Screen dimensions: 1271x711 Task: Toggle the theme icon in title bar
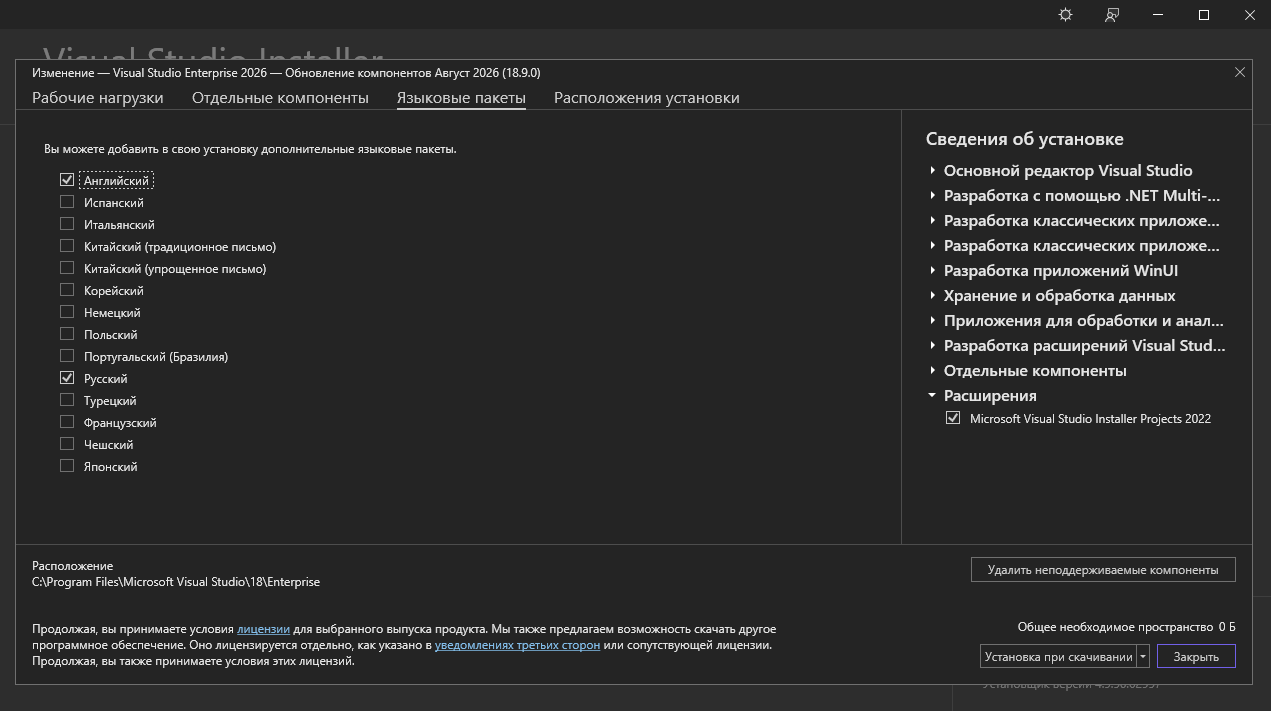tap(1065, 15)
